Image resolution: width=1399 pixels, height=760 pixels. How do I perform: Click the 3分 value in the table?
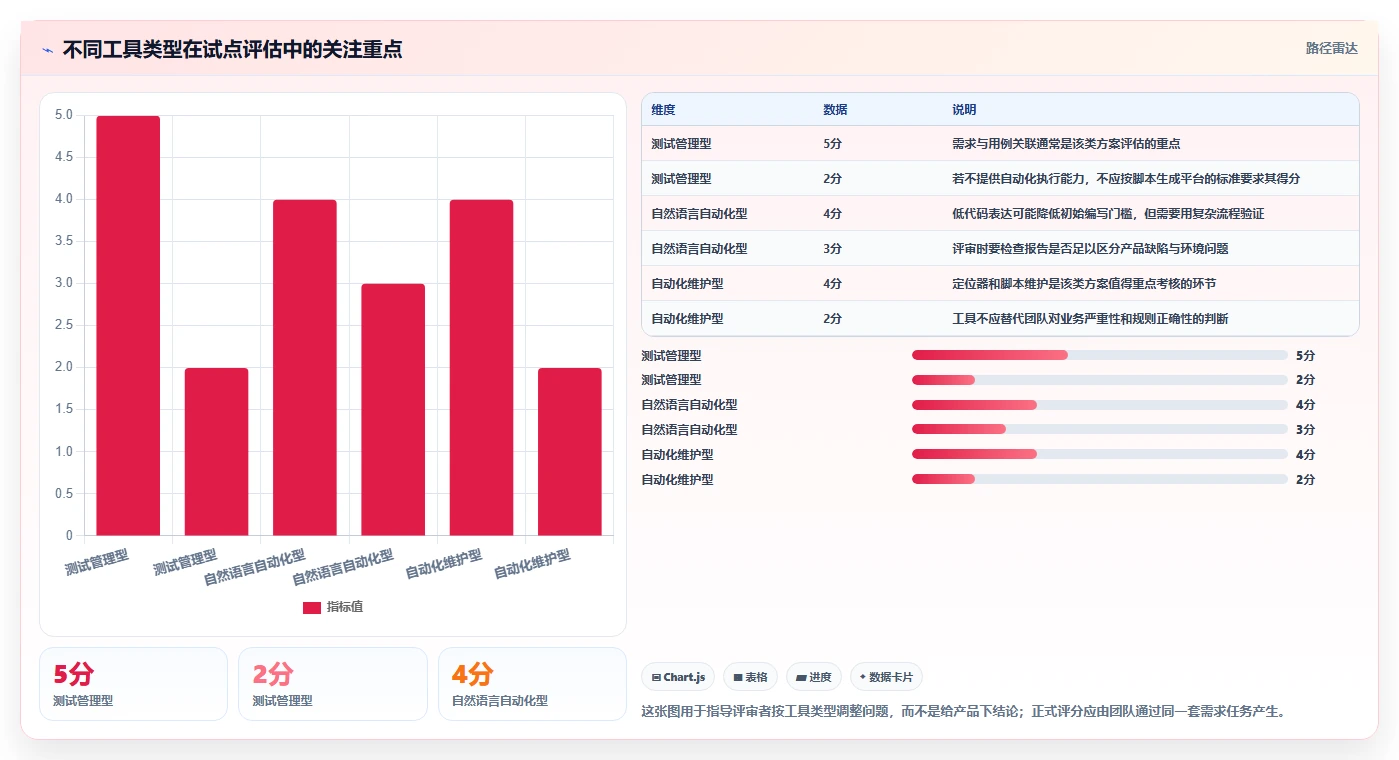[x=832, y=249]
